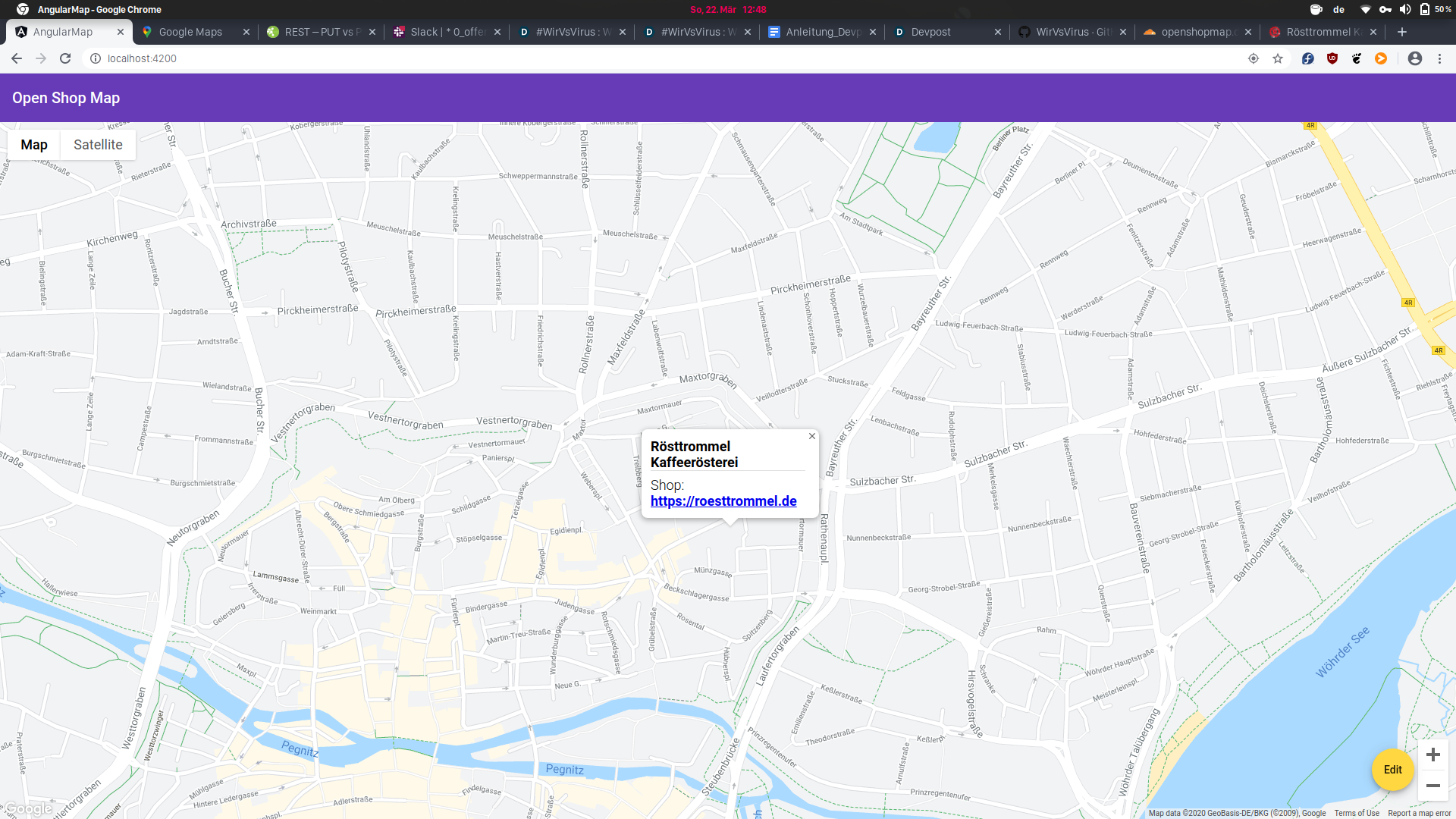Click the back navigation arrow
The image size is (1456, 819).
tap(17, 58)
